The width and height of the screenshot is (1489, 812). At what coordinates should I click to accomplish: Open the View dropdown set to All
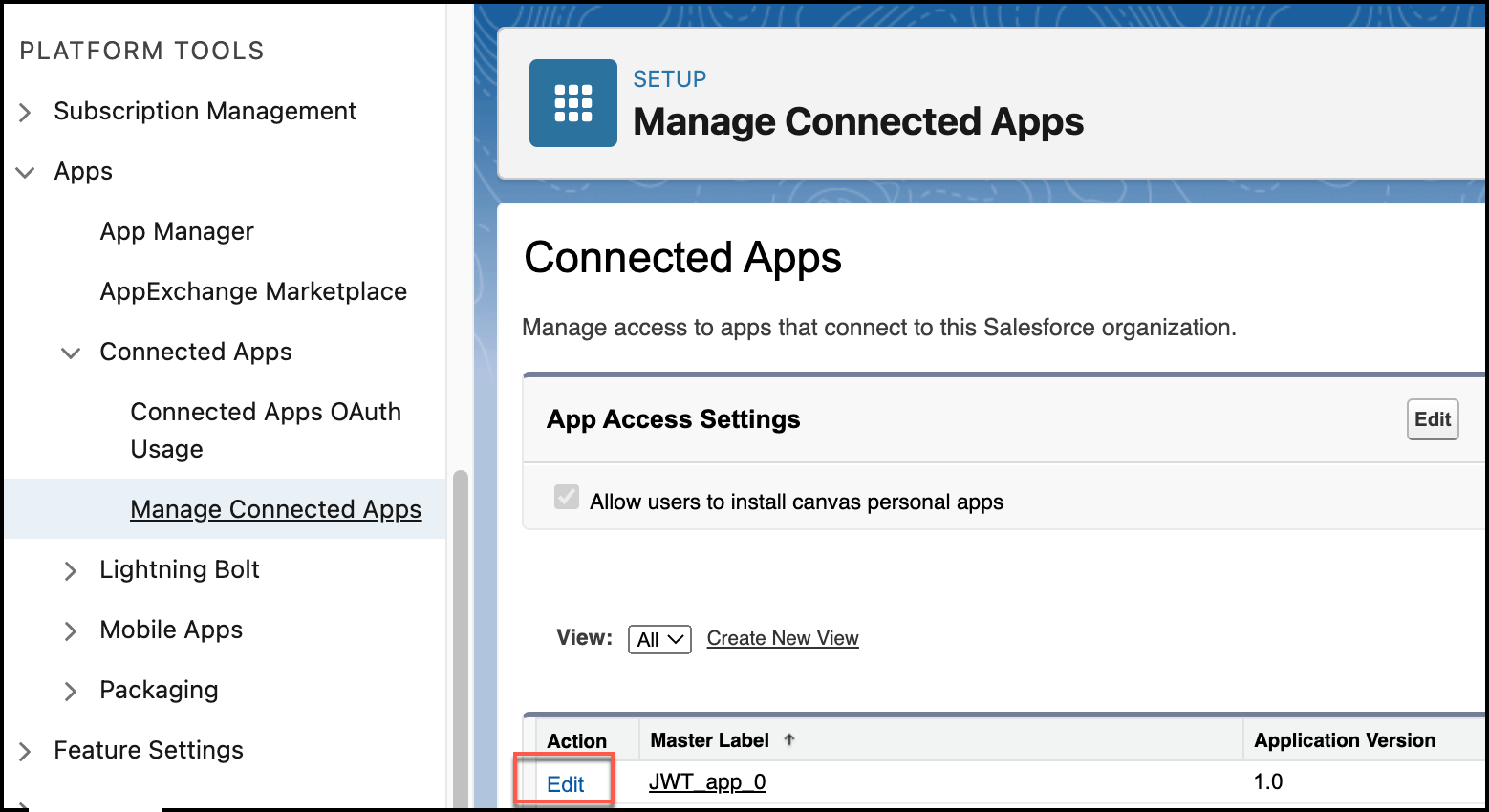click(659, 639)
